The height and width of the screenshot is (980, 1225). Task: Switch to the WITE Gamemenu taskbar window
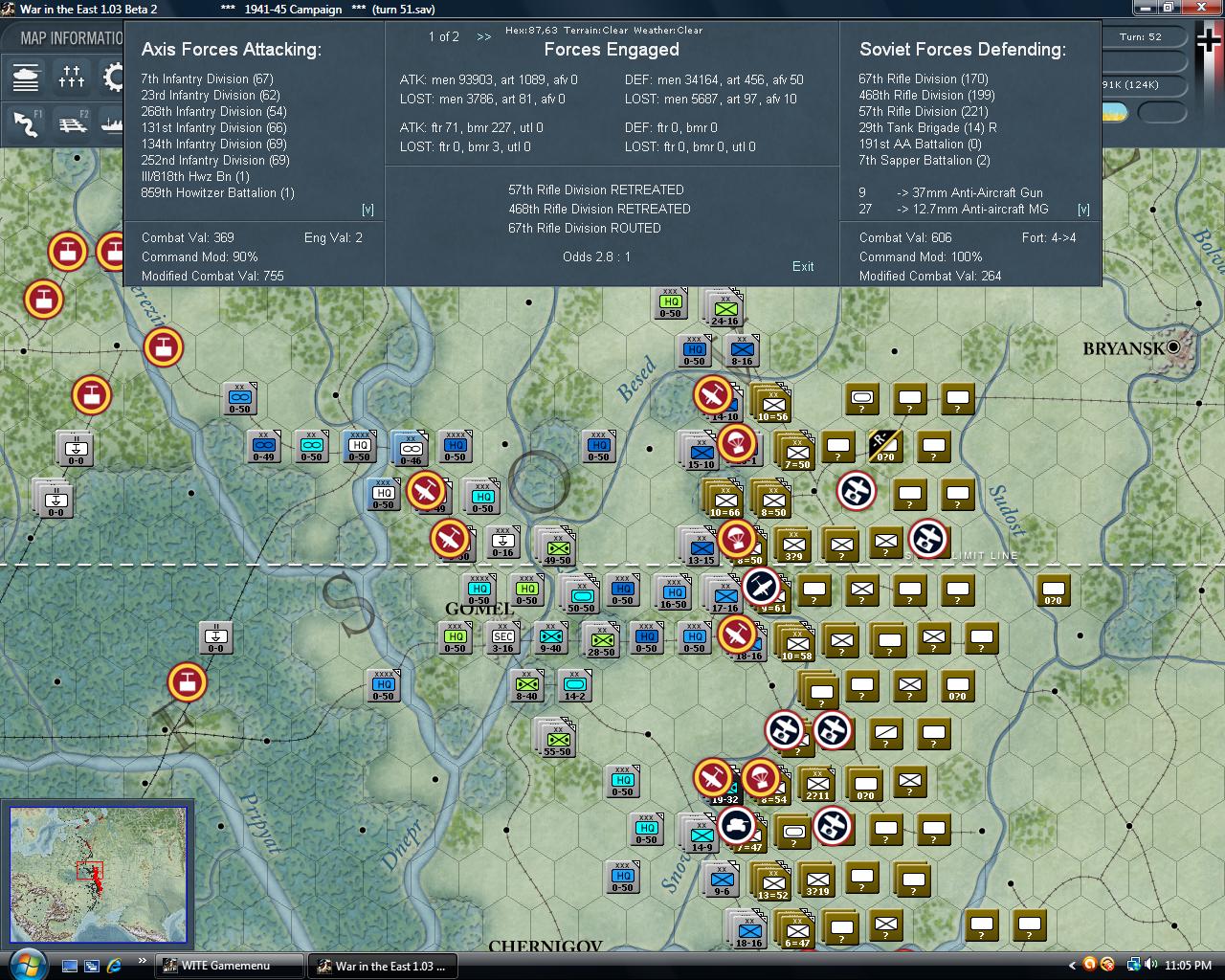pos(230,966)
